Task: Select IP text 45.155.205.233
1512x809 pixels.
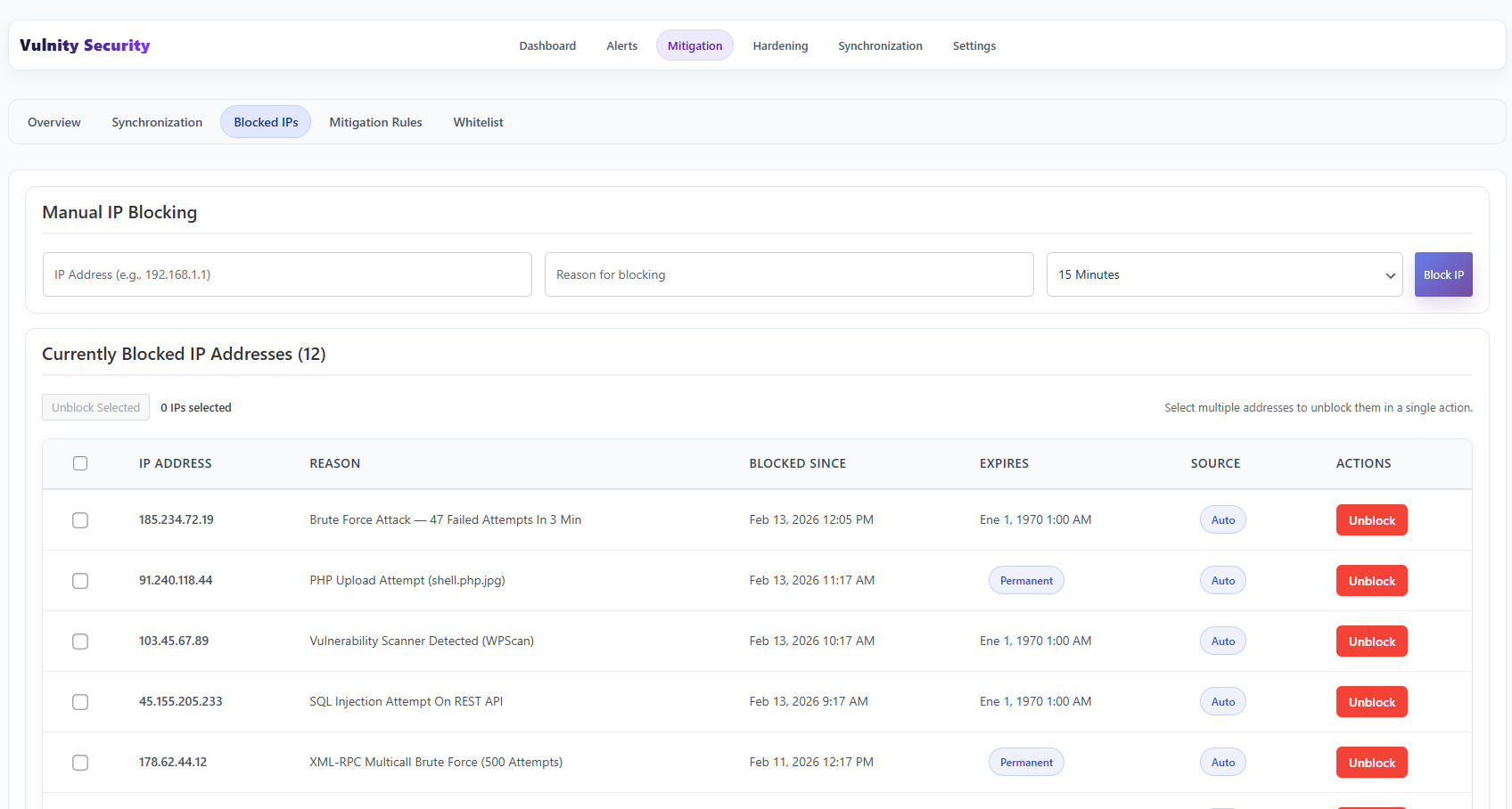Action: (x=180, y=701)
